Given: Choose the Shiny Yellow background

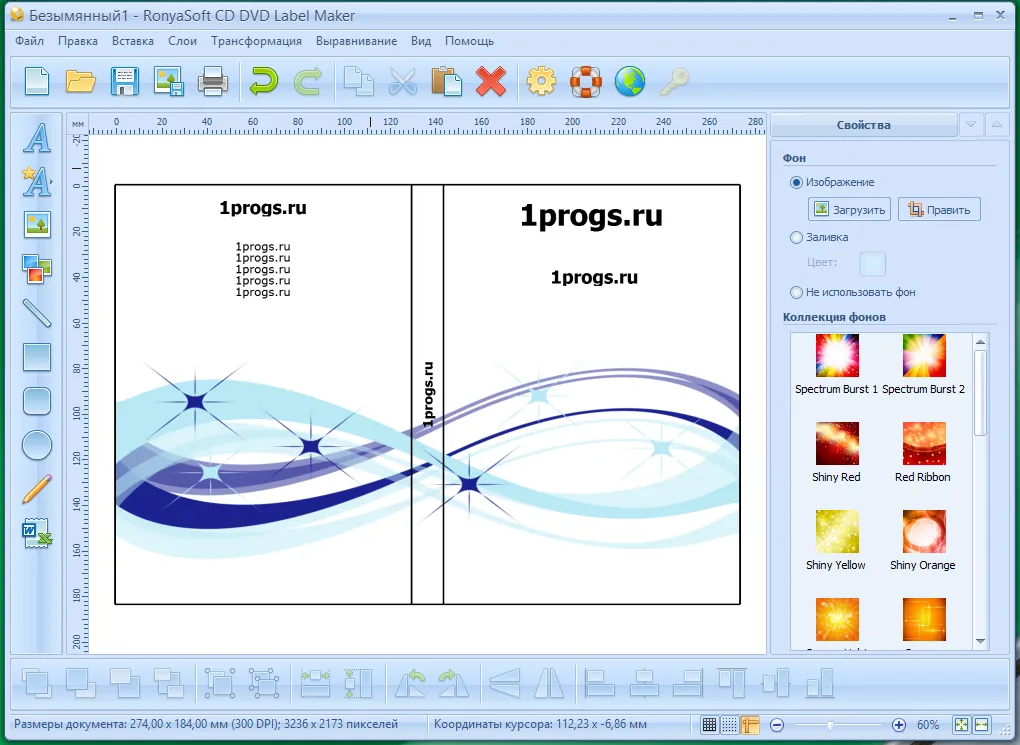Looking at the screenshot, I should (x=837, y=541).
